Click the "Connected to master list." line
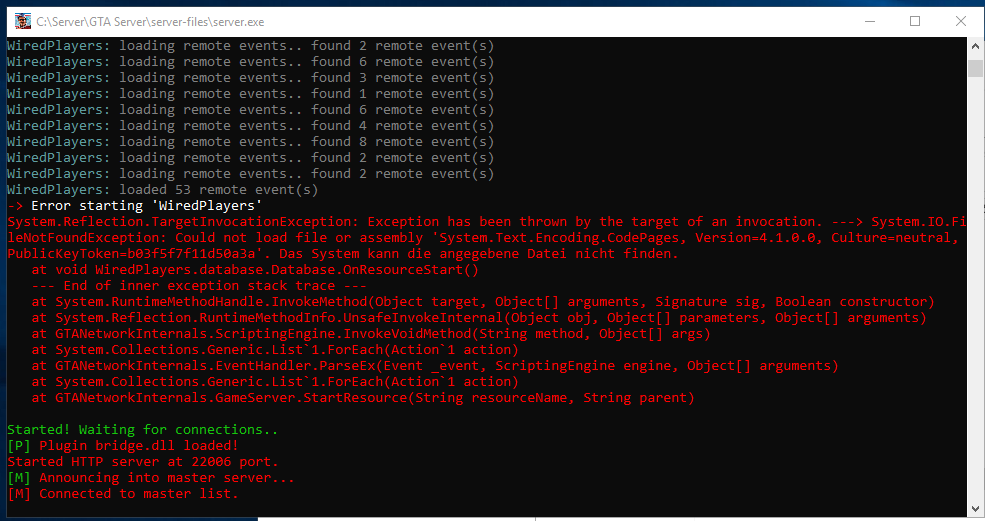This screenshot has width=985, height=521. coord(123,494)
